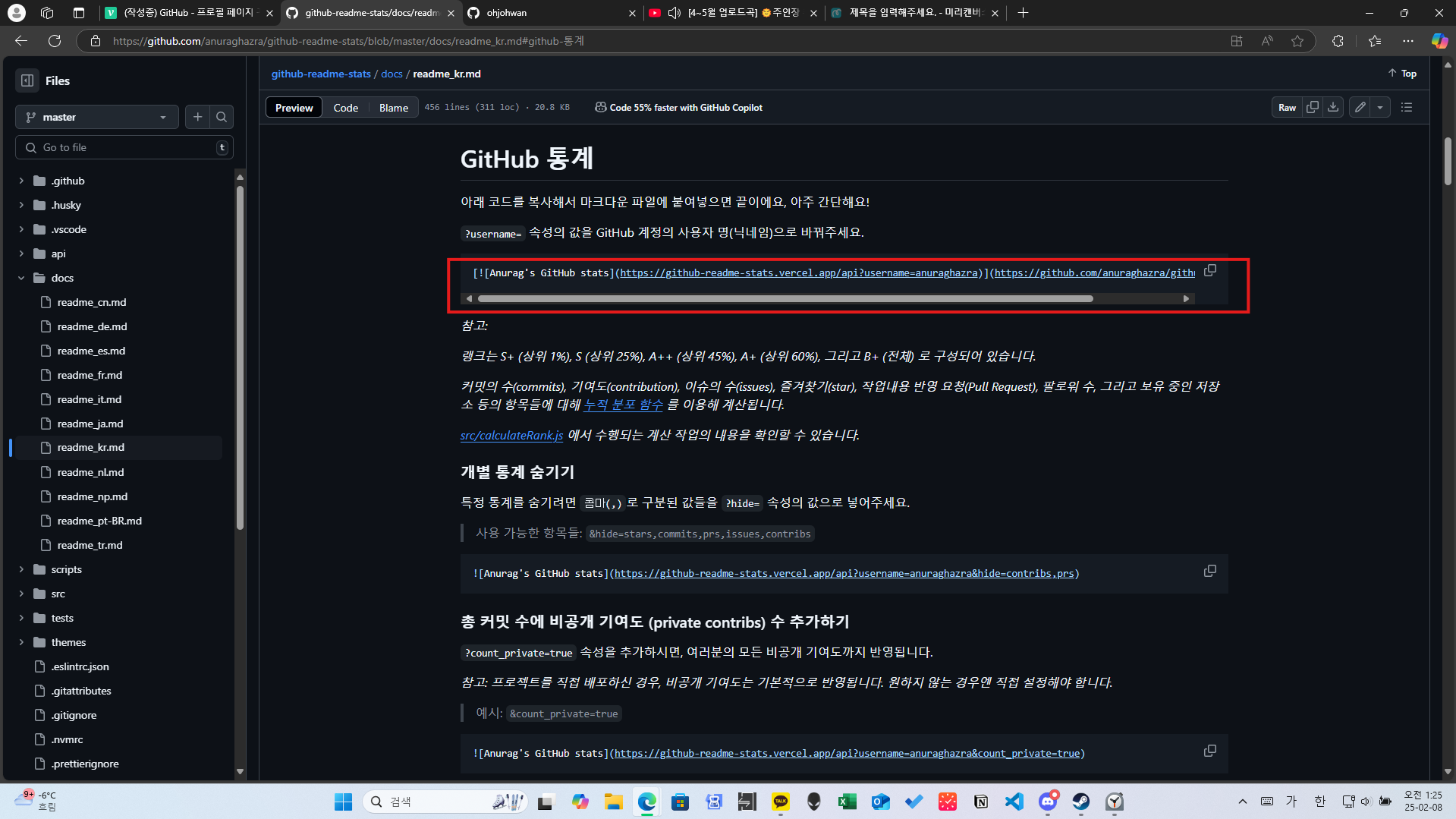Screen dimensions: 1456x819
Task: Switch to the ohjohwan browser tab
Action: point(551,13)
